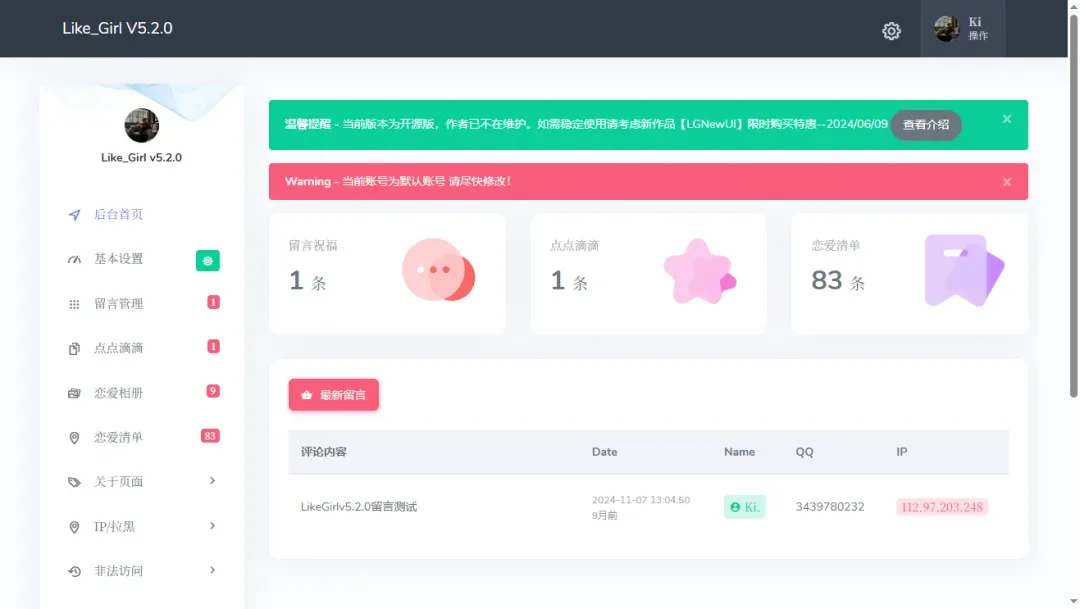Click the red badge 1 on 点点滴滴 menu

(214, 346)
